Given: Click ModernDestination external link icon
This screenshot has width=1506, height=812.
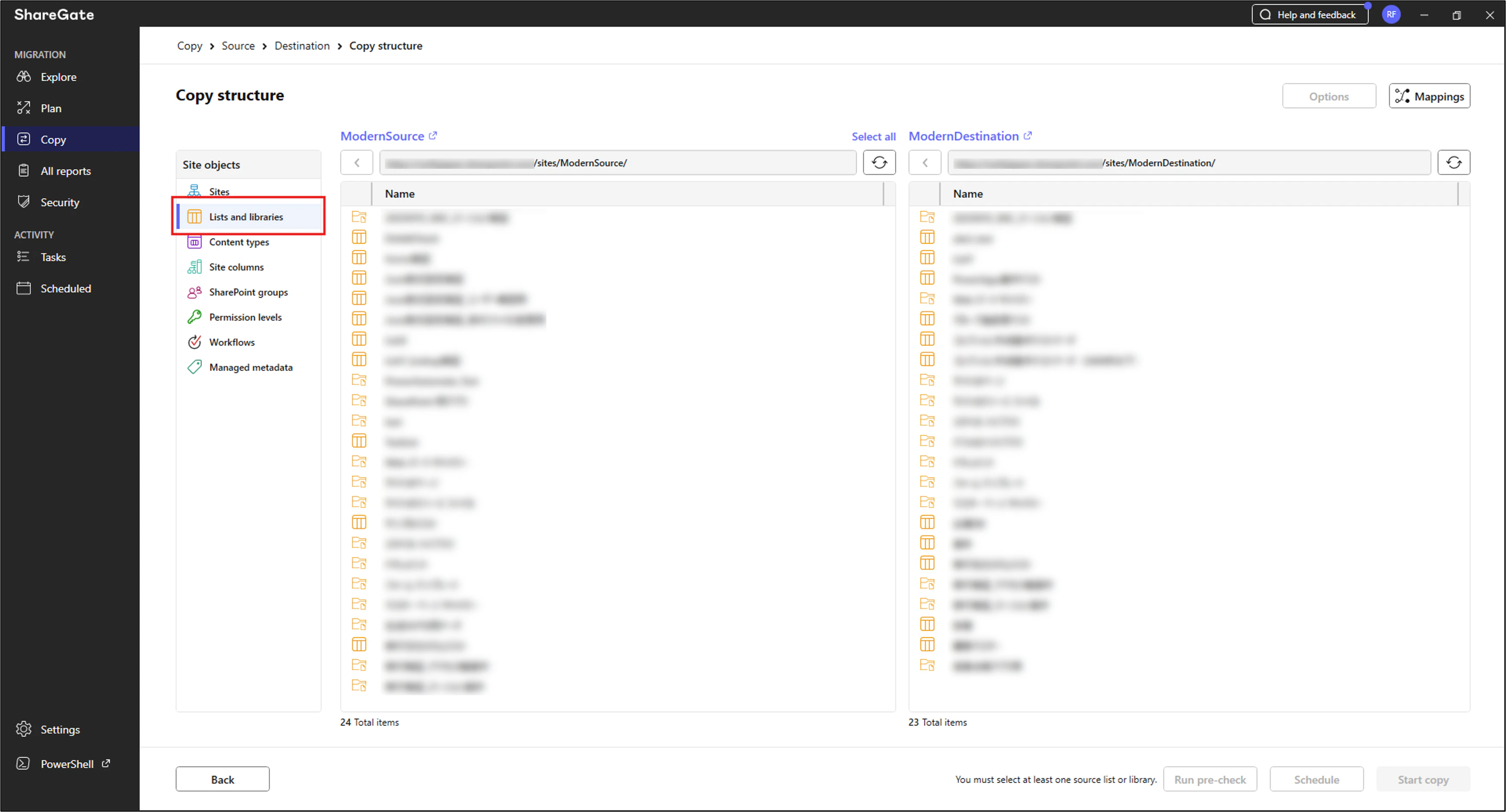Looking at the screenshot, I should [1028, 136].
